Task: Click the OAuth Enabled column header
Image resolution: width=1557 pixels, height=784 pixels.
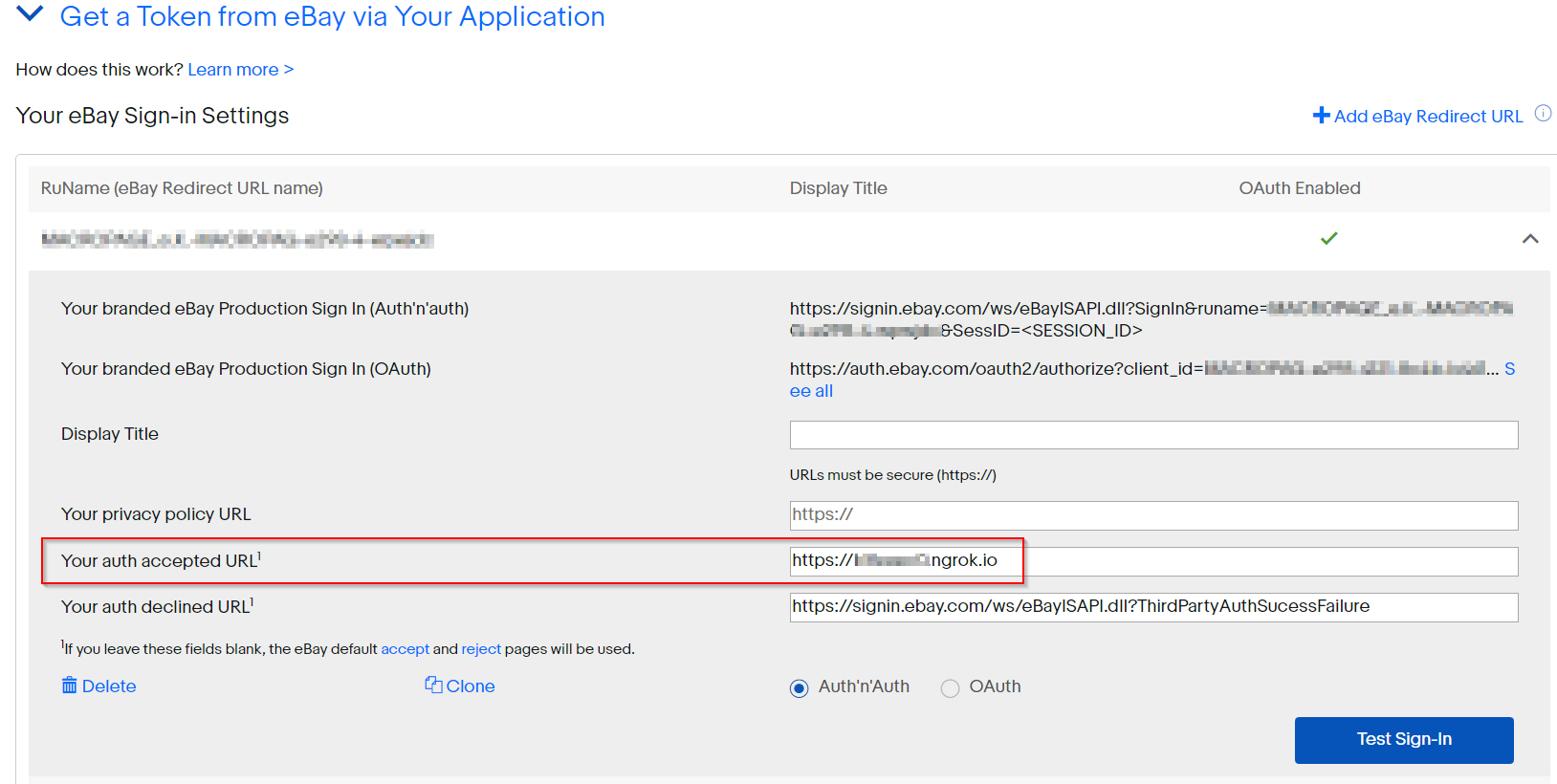Action: 1300,188
